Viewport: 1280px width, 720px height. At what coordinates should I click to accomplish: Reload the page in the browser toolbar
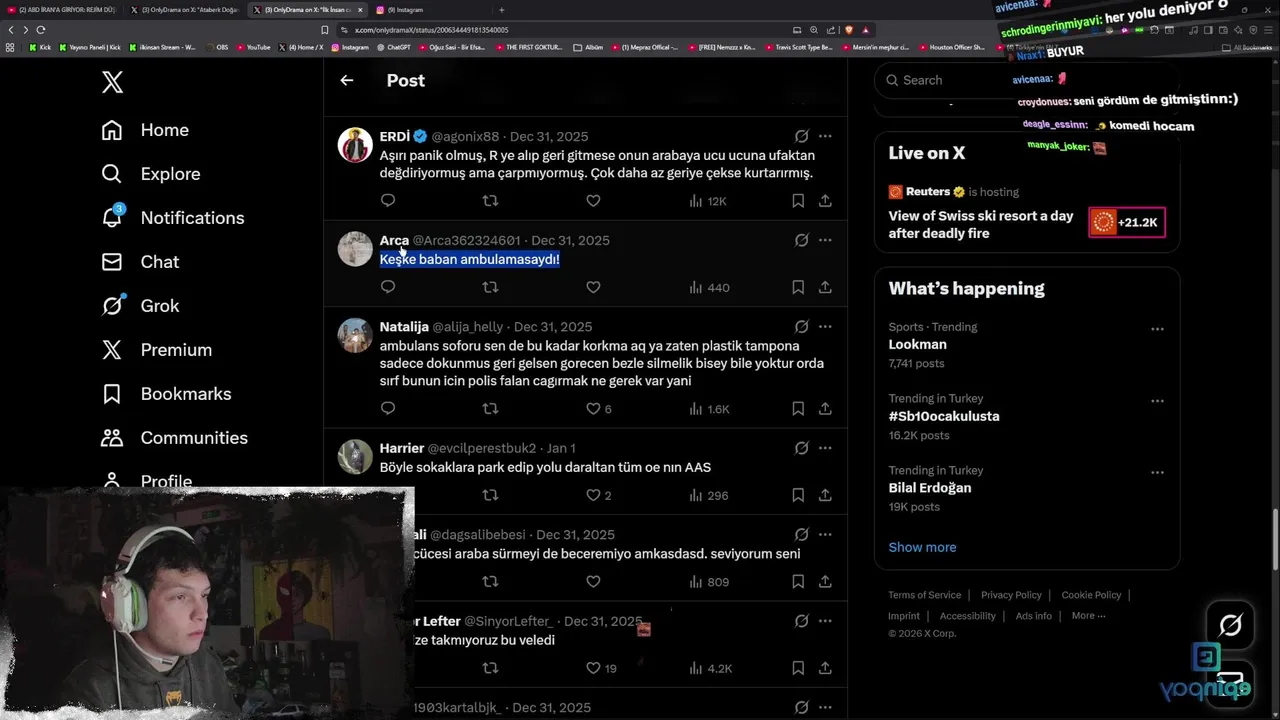40,30
